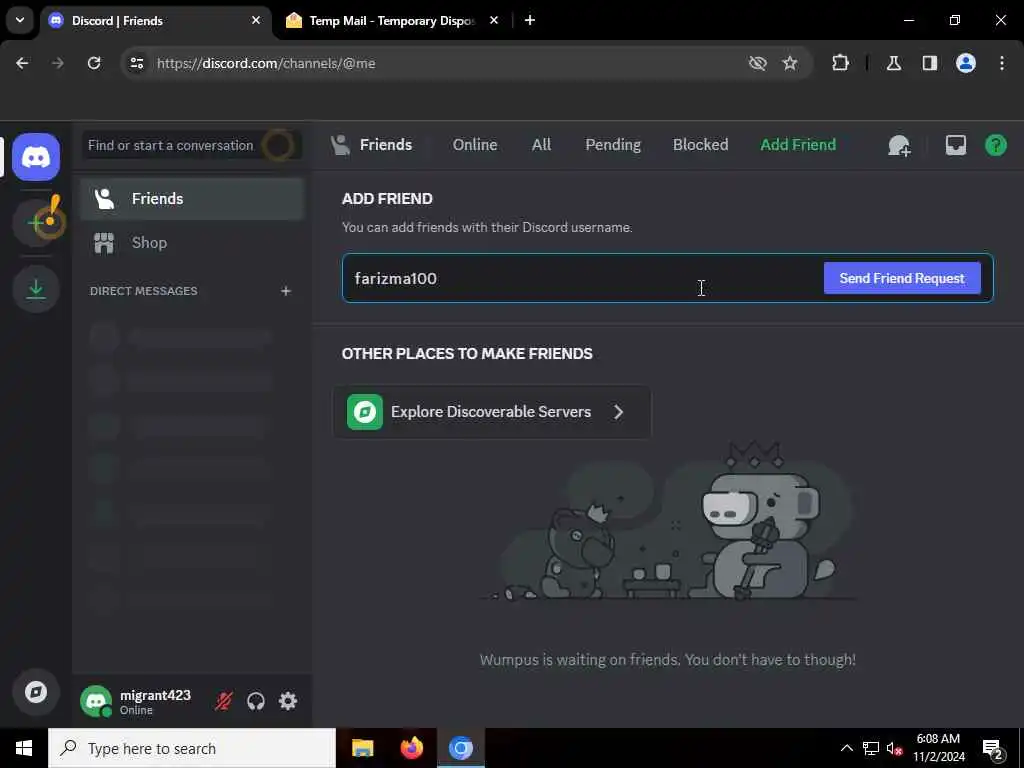The width and height of the screenshot is (1024, 768).
Task: Reload the current page
Action: (94, 63)
